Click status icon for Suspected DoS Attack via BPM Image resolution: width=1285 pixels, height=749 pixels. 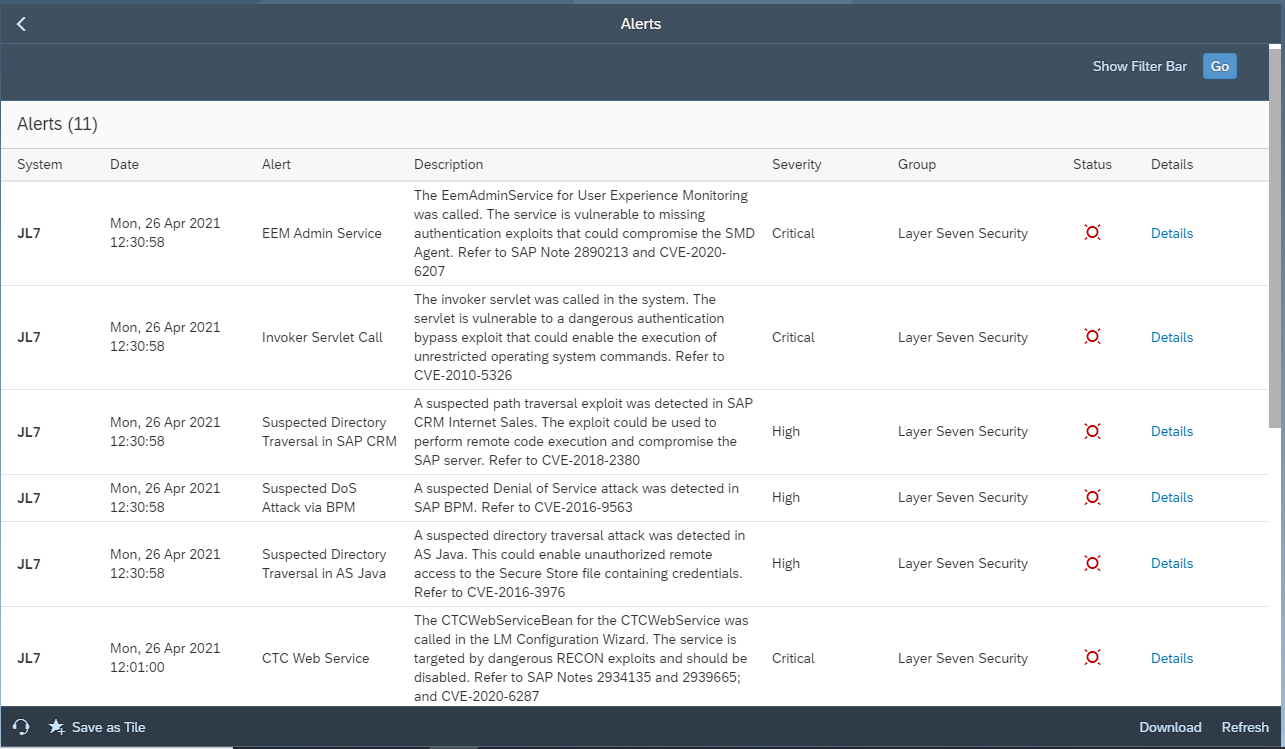coord(1092,497)
